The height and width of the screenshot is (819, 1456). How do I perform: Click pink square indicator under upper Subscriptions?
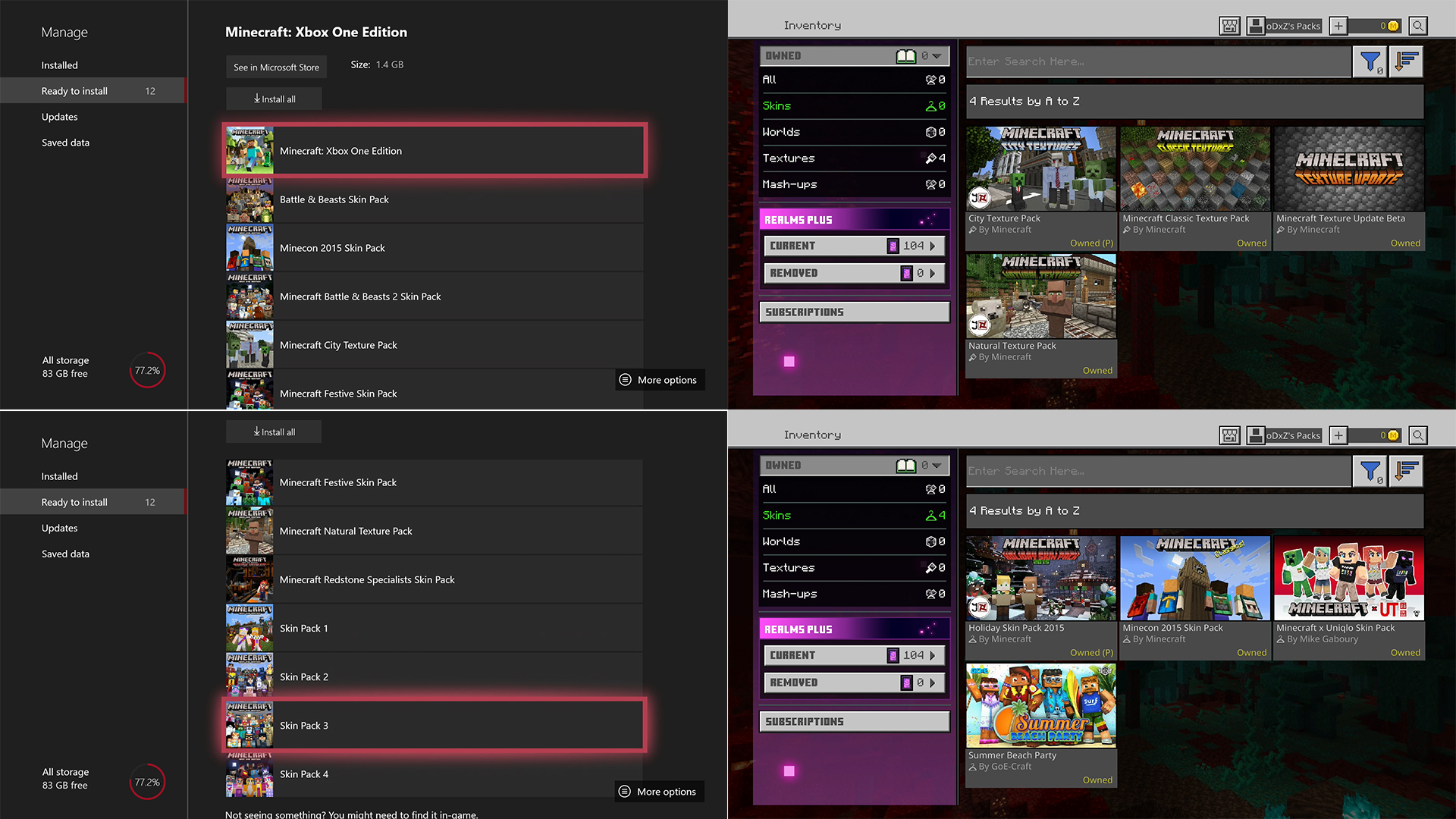[x=789, y=362]
